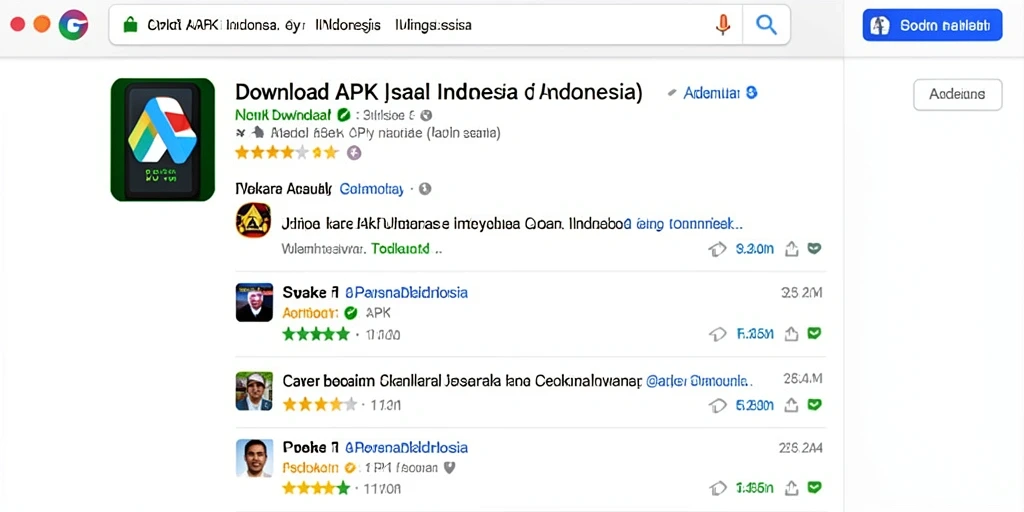Click share icon in the 'Caver bocainn' row

click(x=792, y=406)
